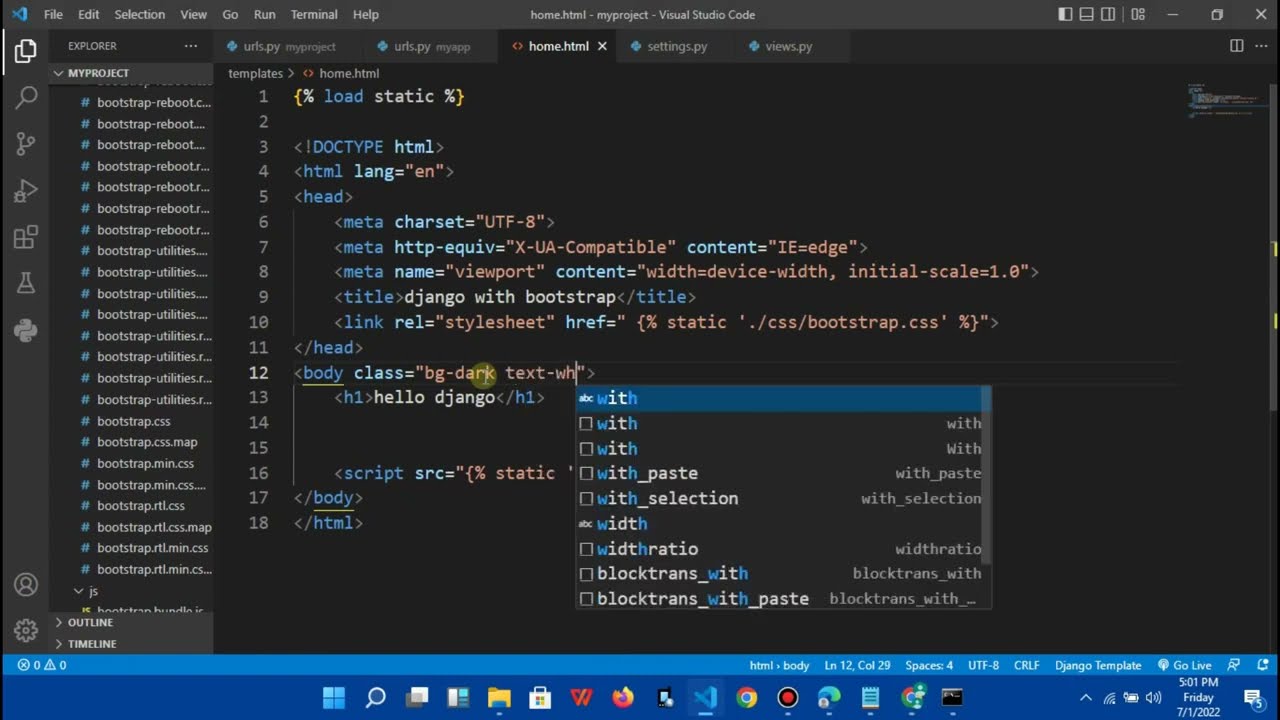The image size is (1280, 720).
Task: Open the Run and Debug view
Action: coord(26,190)
